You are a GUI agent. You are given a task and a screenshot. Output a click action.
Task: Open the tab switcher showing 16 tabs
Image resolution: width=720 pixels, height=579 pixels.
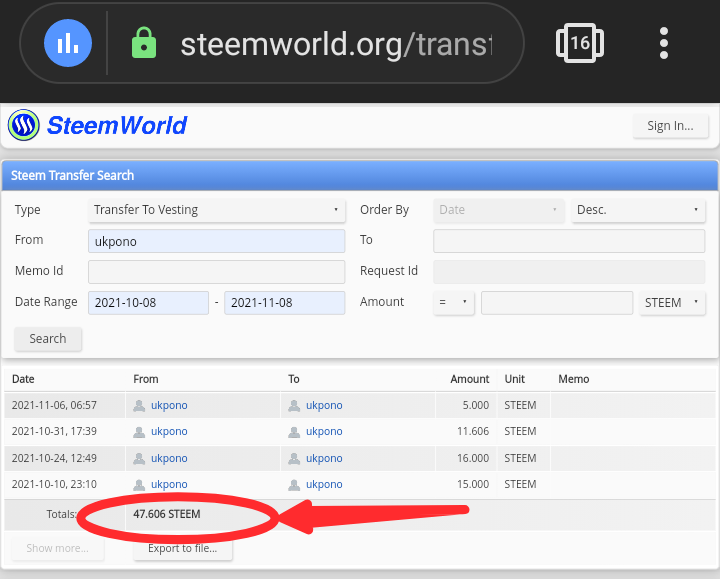click(579, 43)
